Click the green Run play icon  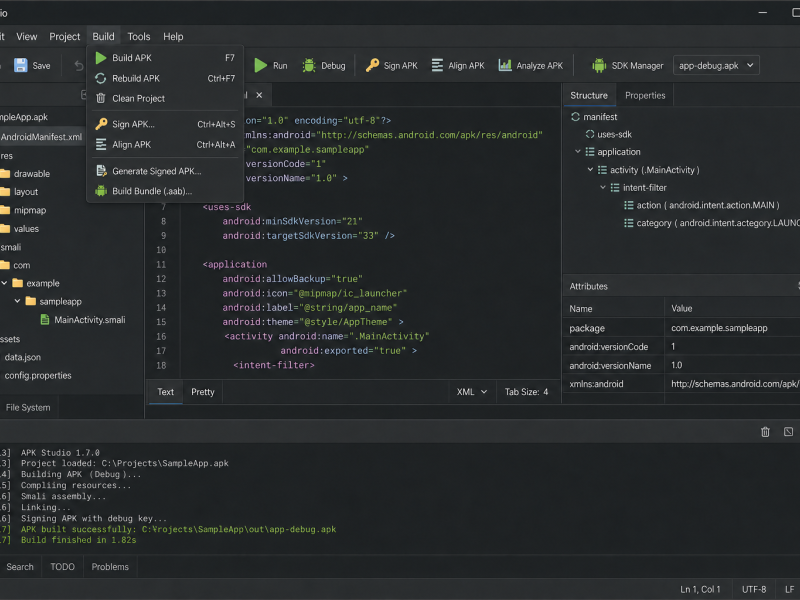[261, 65]
